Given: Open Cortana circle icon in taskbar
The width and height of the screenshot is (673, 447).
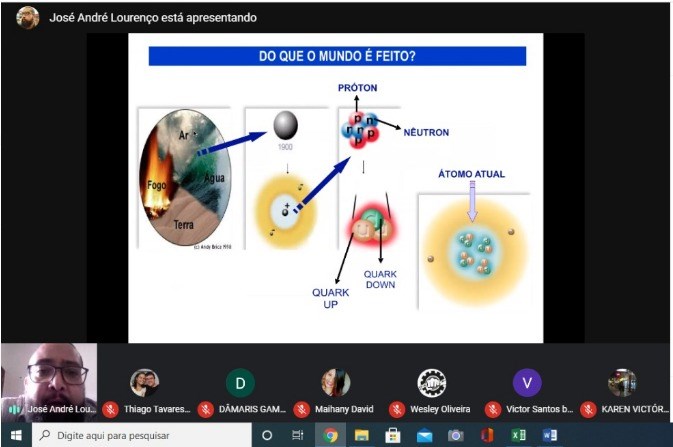Looking at the screenshot, I should pyautogui.click(x=267, y=436).
